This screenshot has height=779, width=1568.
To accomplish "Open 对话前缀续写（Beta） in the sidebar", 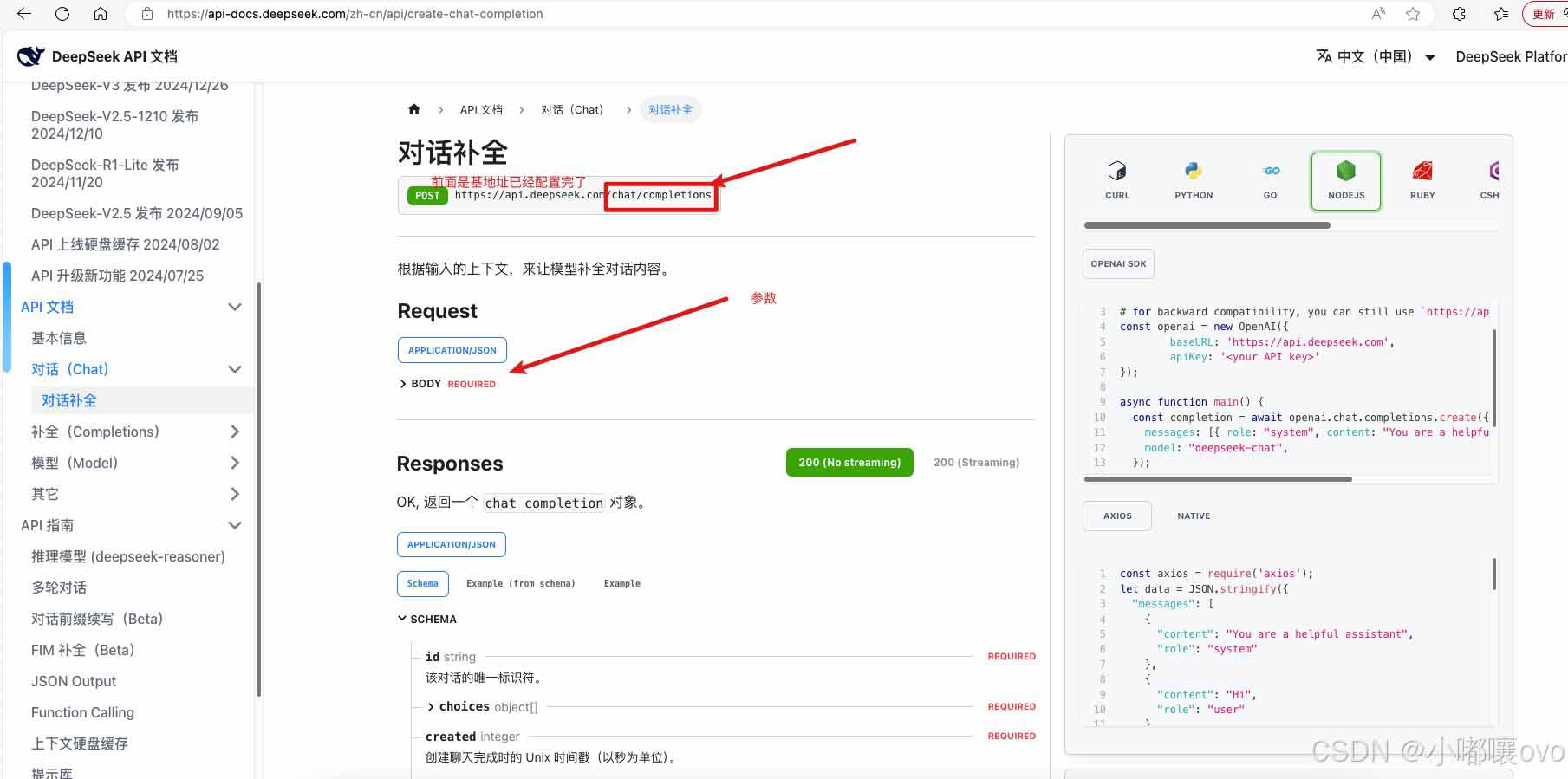I will [x=97, y=619].
